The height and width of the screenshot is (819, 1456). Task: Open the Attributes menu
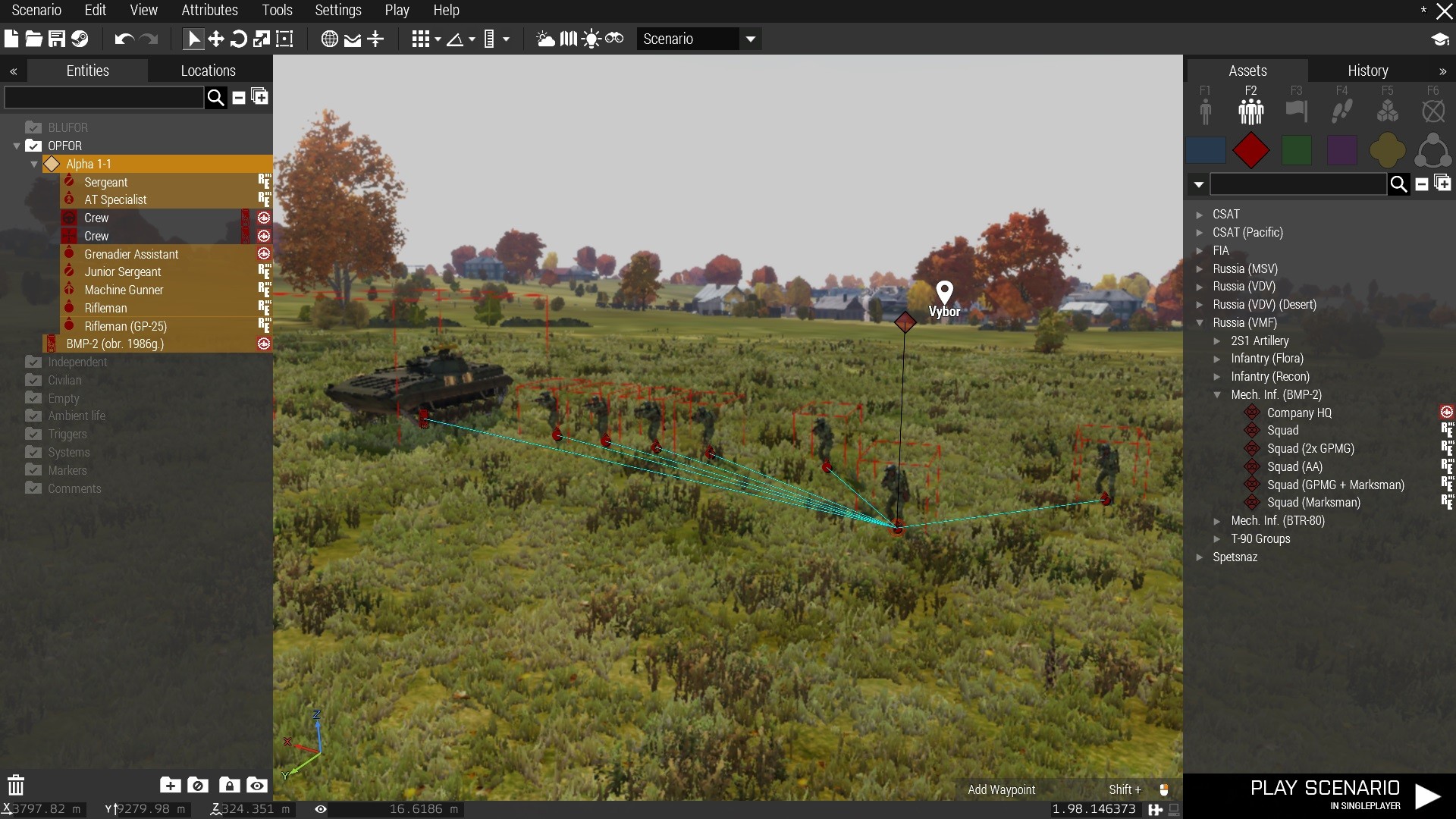pos(209,10)
